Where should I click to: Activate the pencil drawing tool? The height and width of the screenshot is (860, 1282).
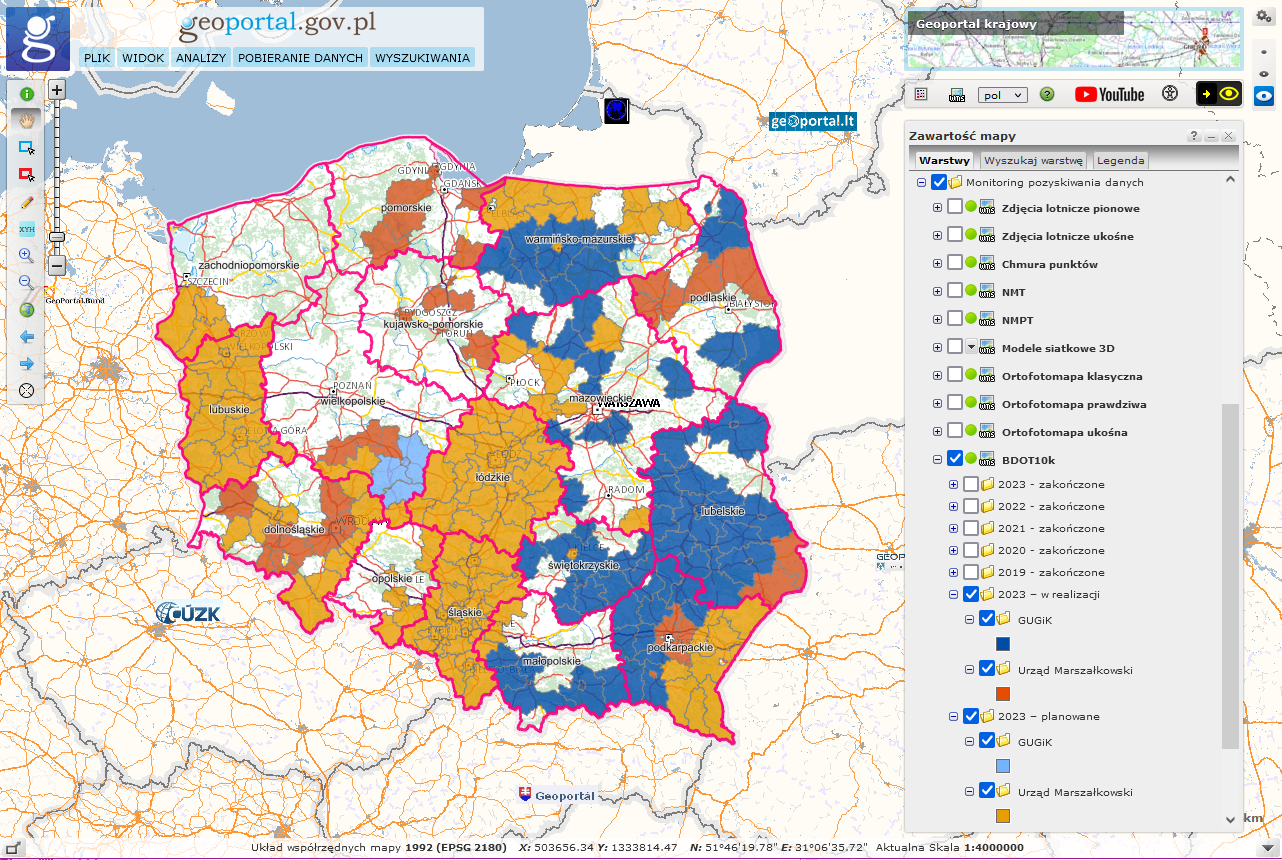tap(27, 201)
